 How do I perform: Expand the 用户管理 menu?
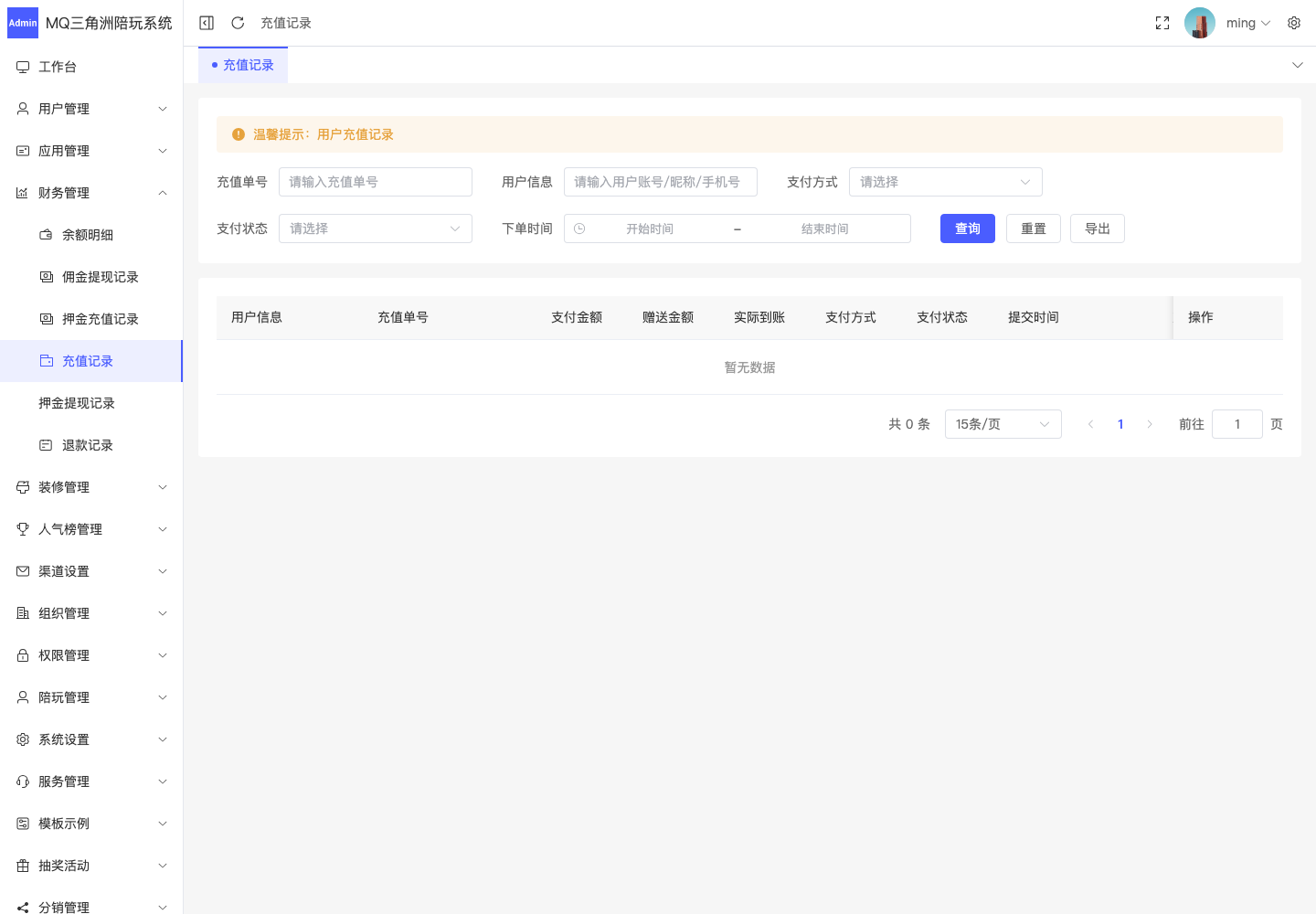(x=91, y=109)
